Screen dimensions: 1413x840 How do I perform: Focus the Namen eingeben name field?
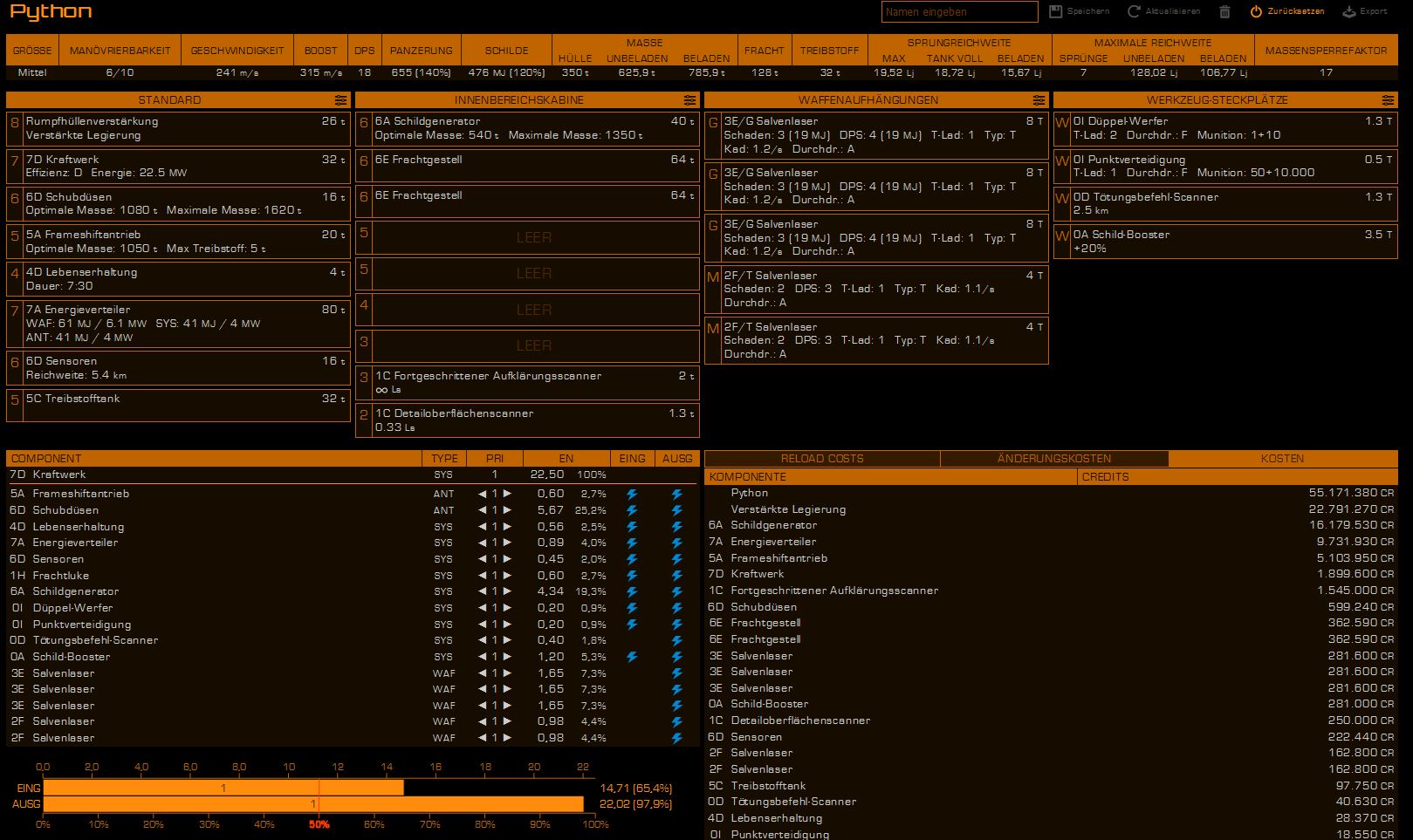pyautogui.click(x=959, y=11)
